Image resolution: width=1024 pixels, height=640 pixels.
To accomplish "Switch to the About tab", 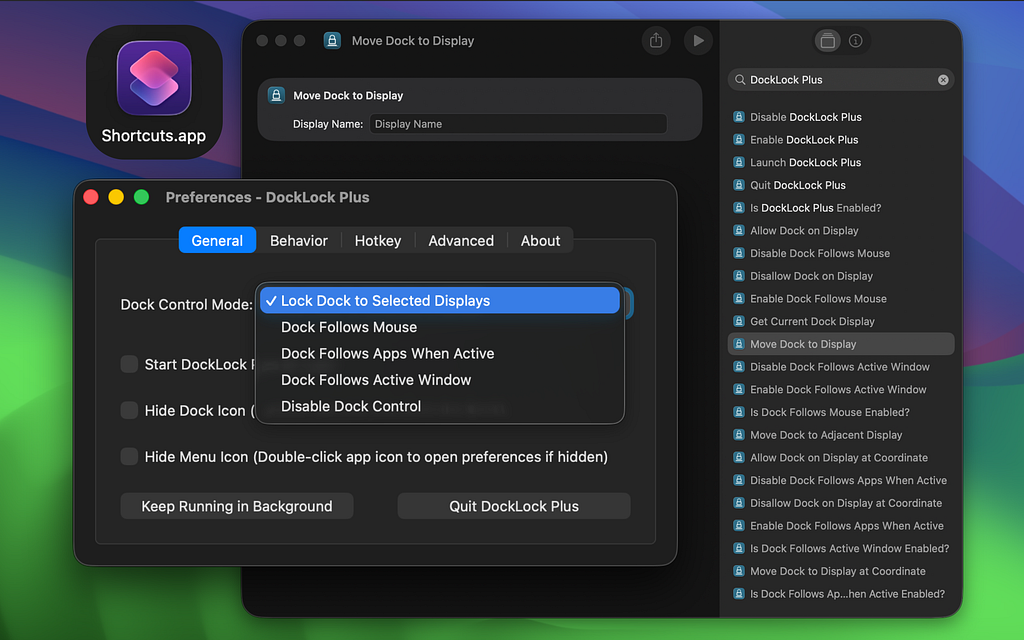I will tap(540, 240).
